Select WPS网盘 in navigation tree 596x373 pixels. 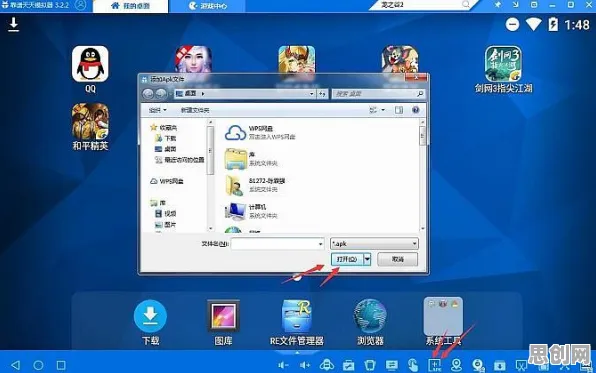(167, 181)
